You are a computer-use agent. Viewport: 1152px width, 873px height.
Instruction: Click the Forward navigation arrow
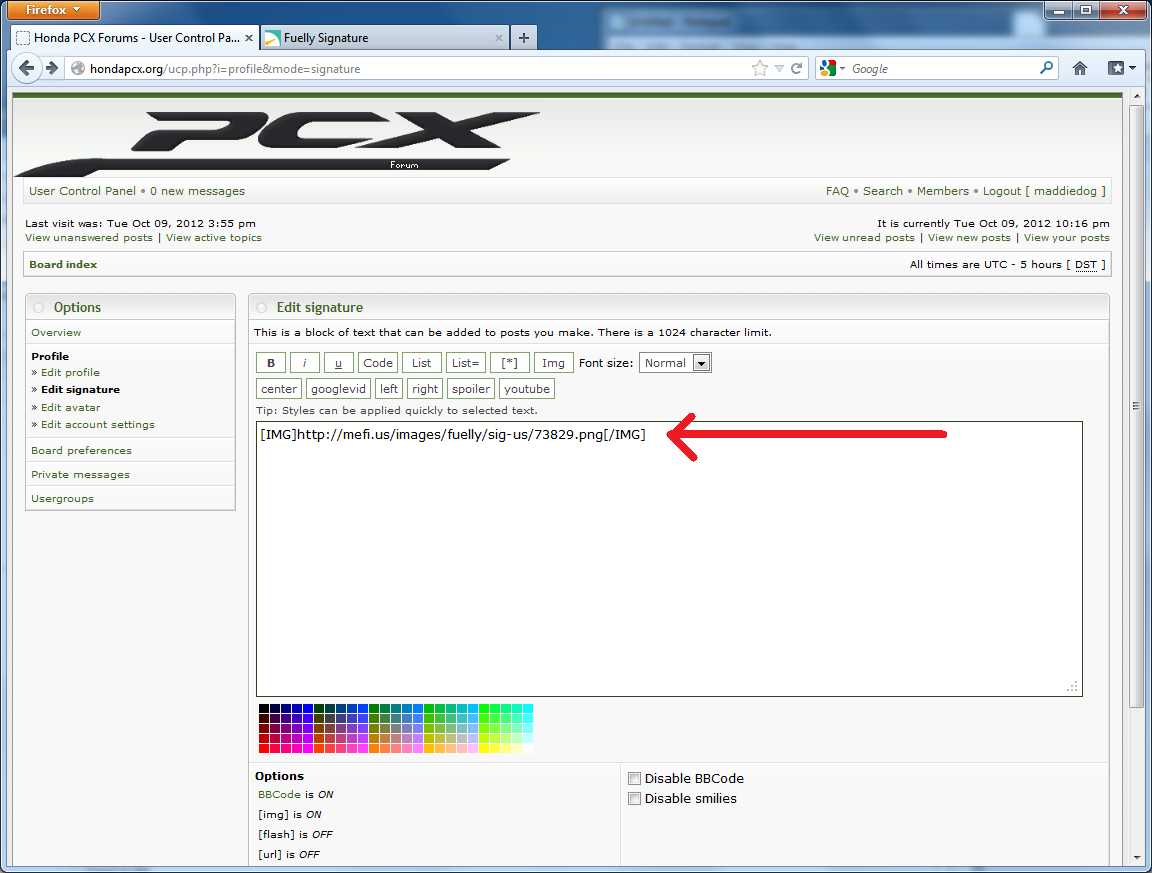click(x=52, y=68)
